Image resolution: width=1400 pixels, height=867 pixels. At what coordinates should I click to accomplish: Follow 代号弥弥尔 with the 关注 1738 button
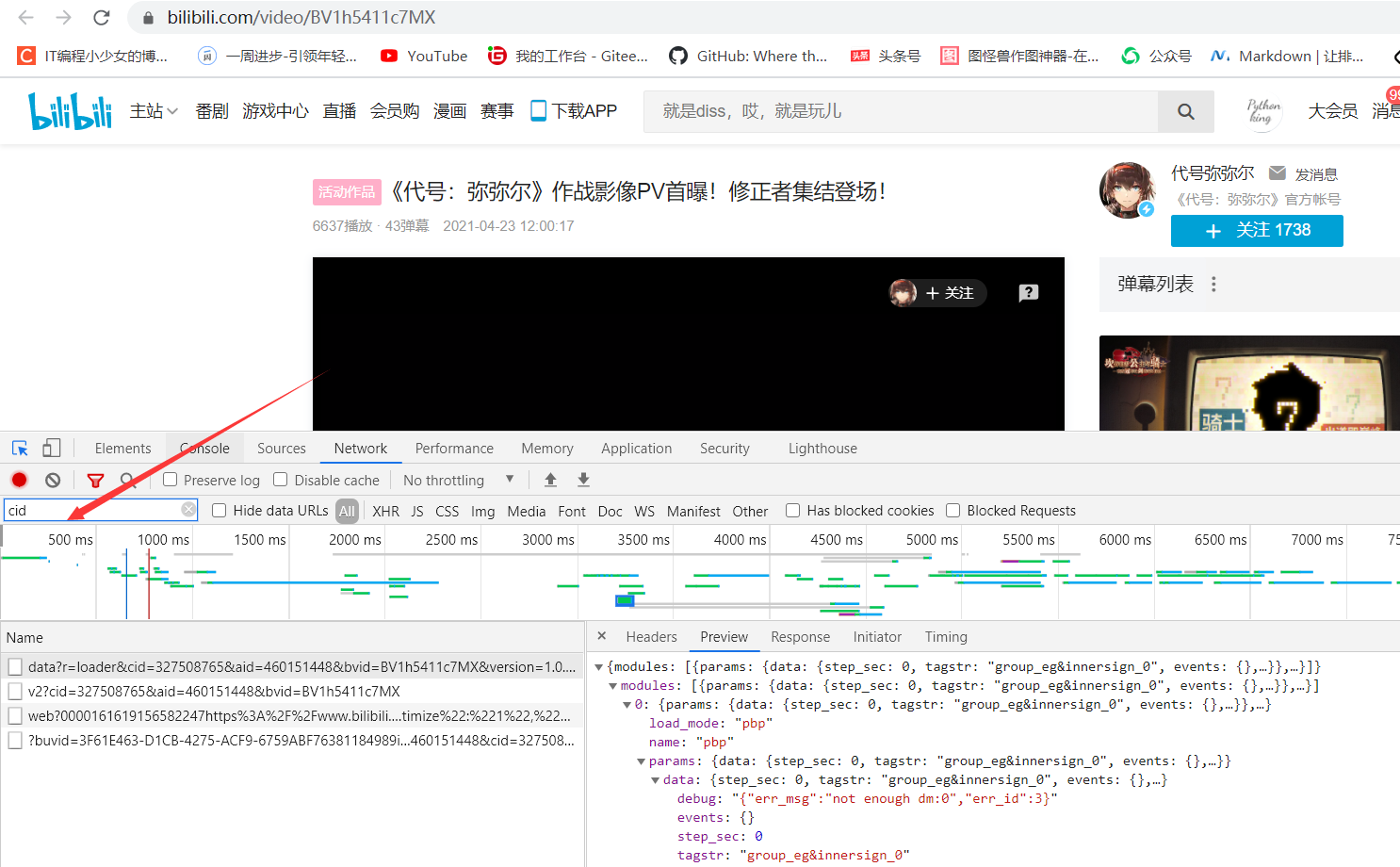pyautogui.click(x=1257, y=231)
